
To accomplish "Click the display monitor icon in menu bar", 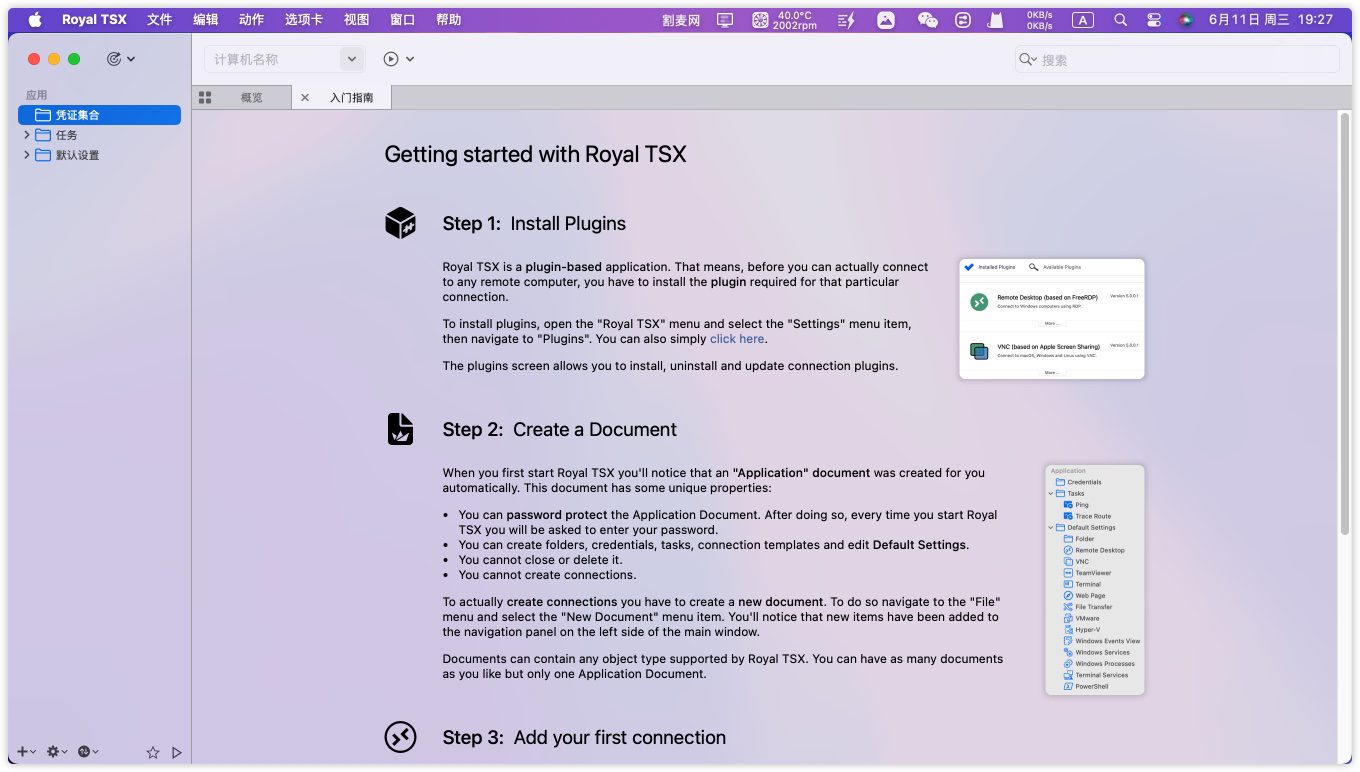I will (x=725, y=19).
